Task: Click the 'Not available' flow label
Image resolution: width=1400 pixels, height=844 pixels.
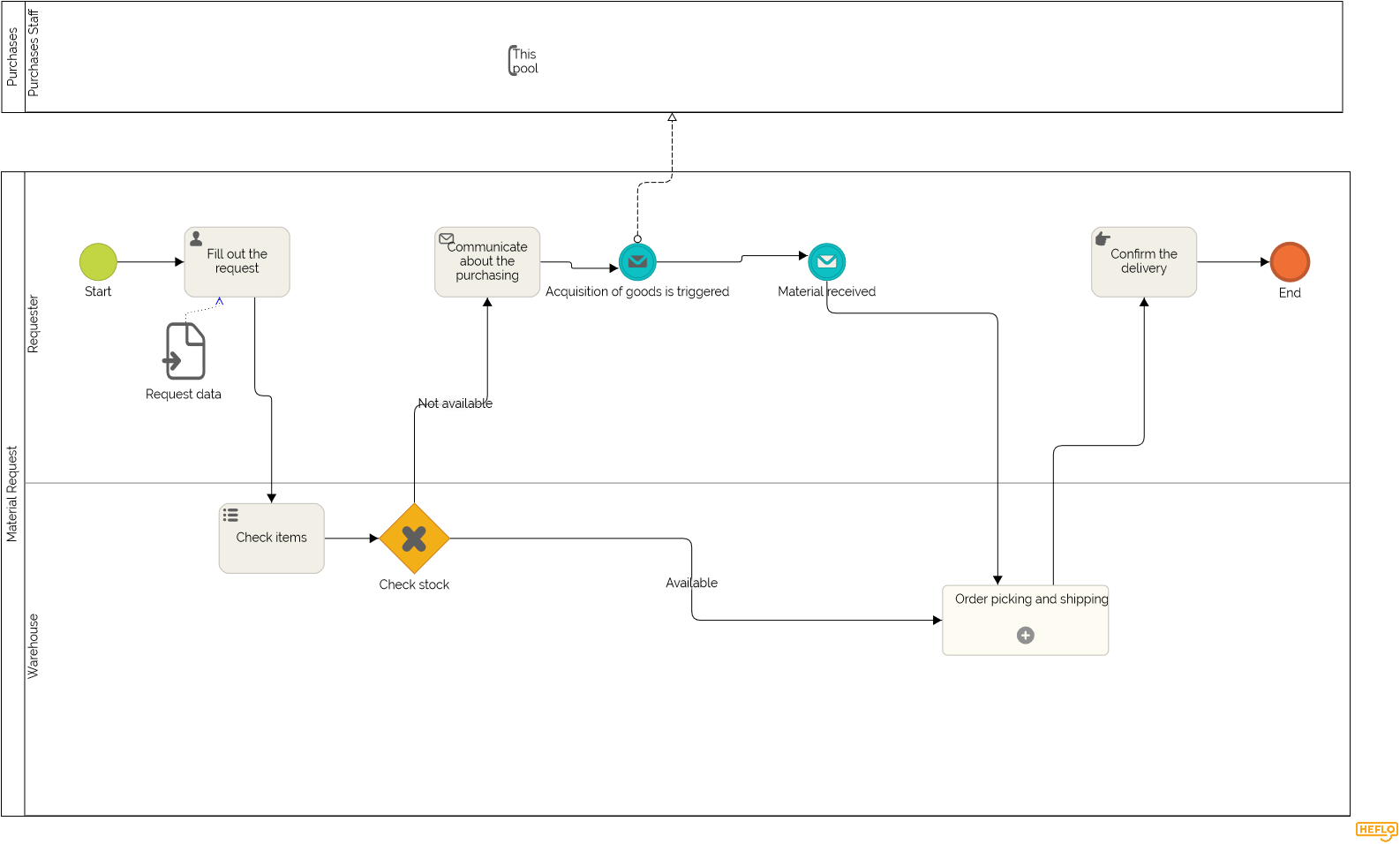Action: tap(455, 403)
